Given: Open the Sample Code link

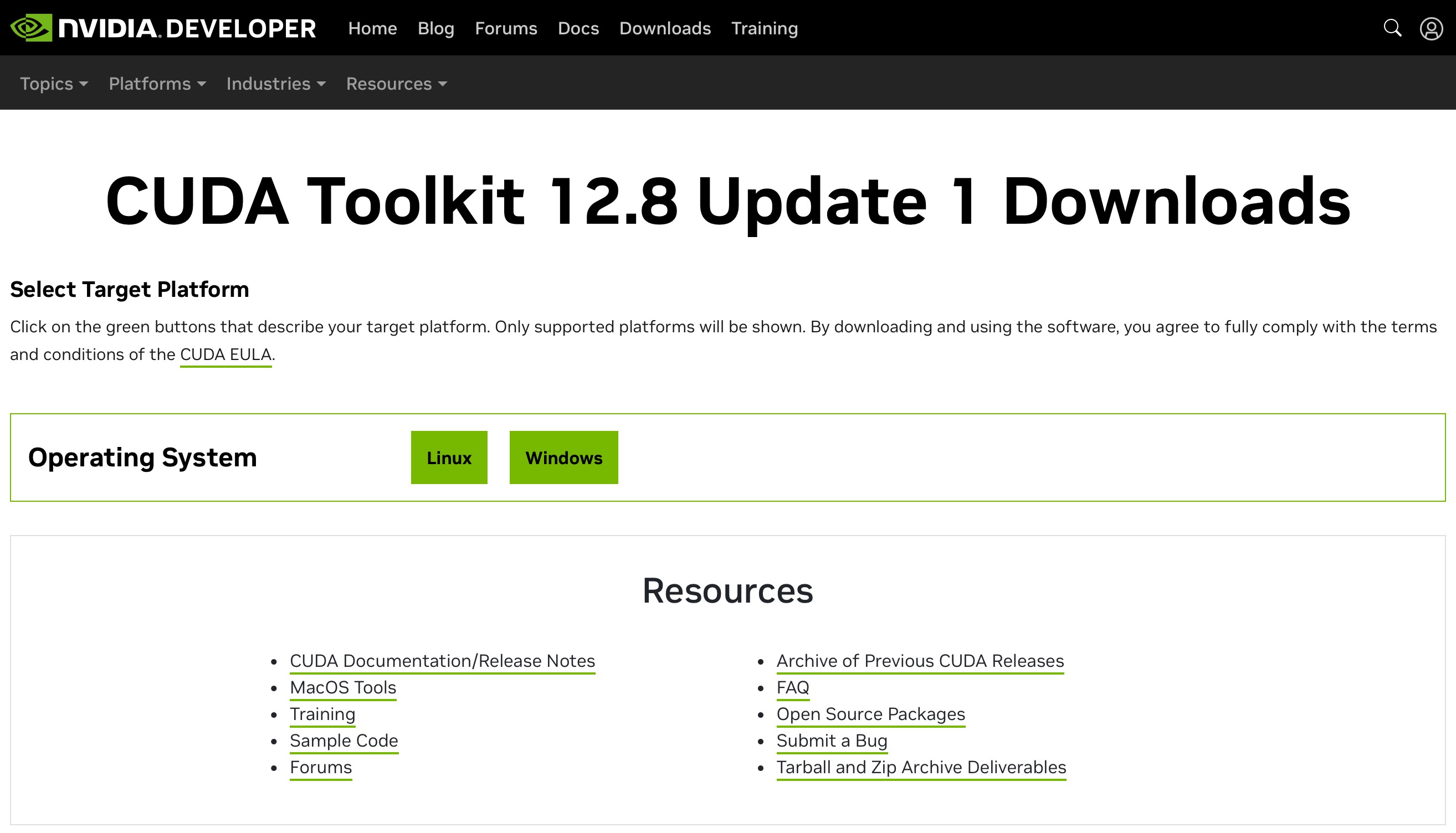Looking at the screenshot, I should pos(344,741).
